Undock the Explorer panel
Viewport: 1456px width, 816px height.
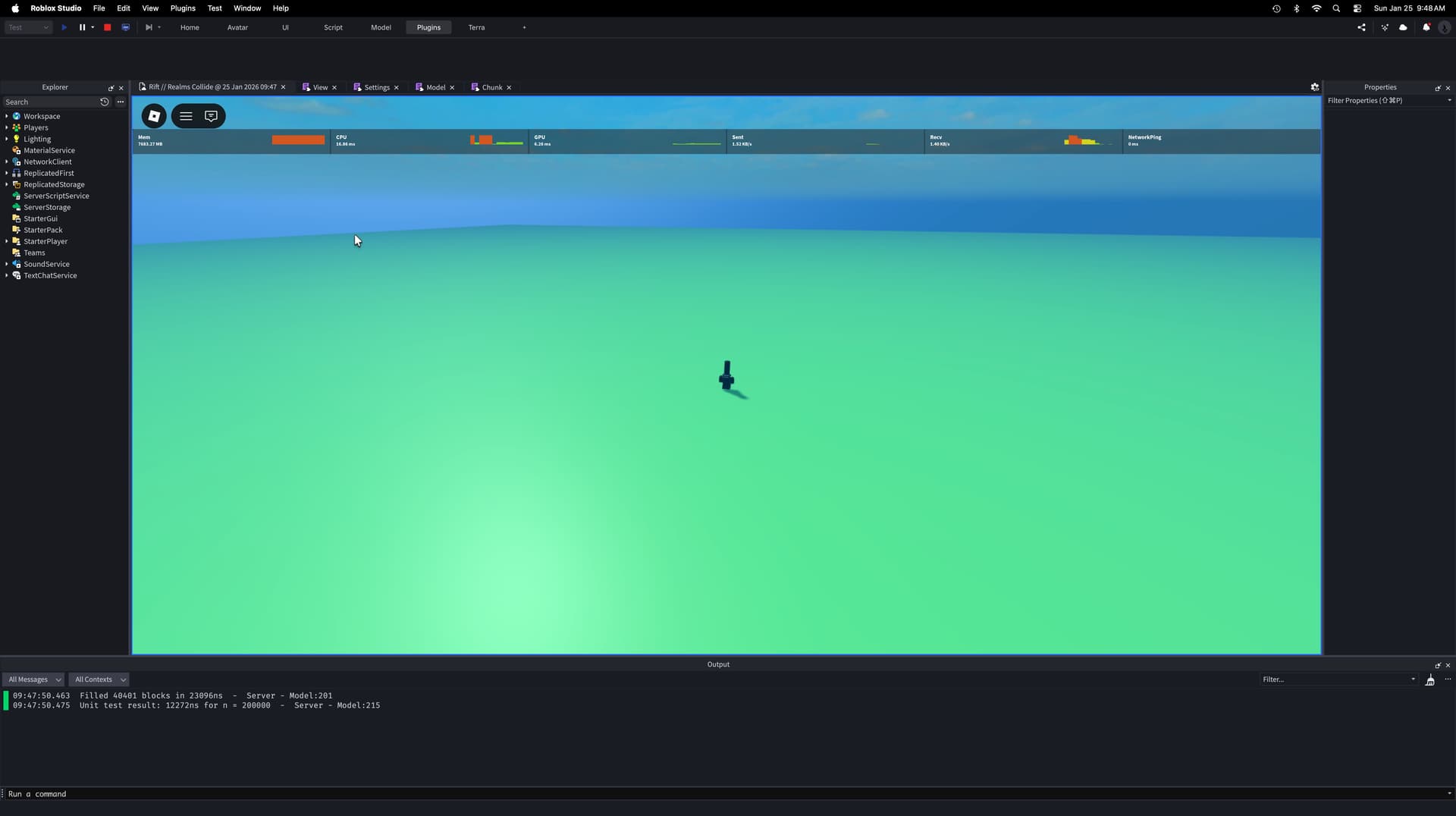point(111,88)
